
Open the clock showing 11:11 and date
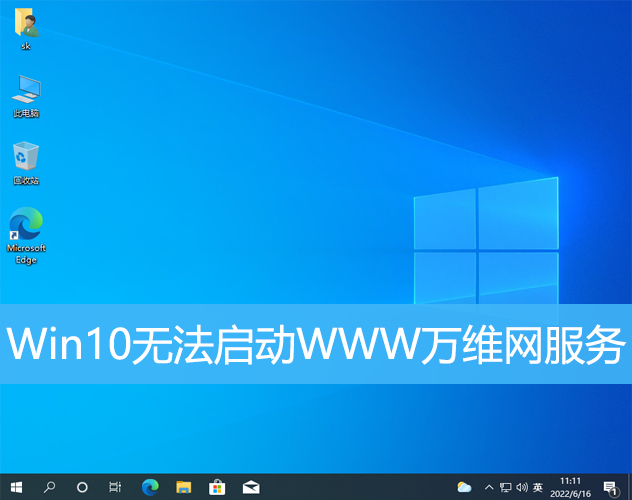[571, 487]
